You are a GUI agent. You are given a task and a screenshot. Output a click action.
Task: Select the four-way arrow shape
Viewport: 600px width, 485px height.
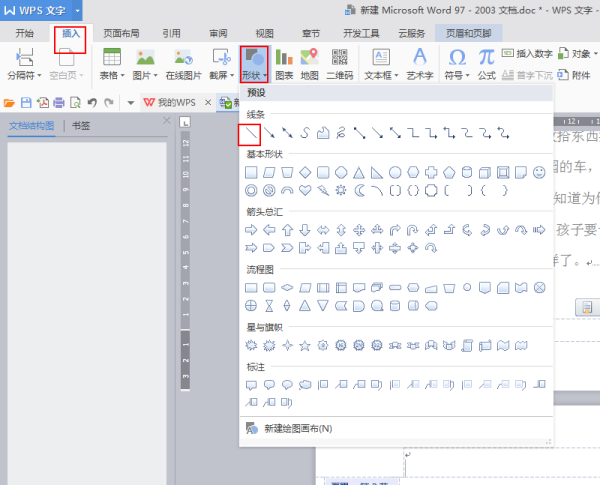[x=359, y=230]
